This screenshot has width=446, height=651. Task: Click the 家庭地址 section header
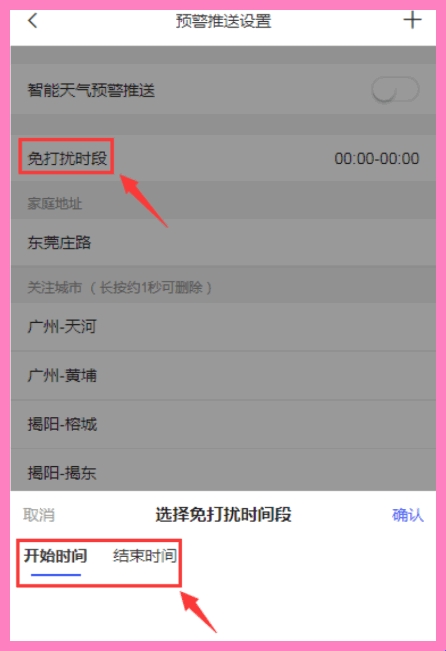[x=54, y=203]
